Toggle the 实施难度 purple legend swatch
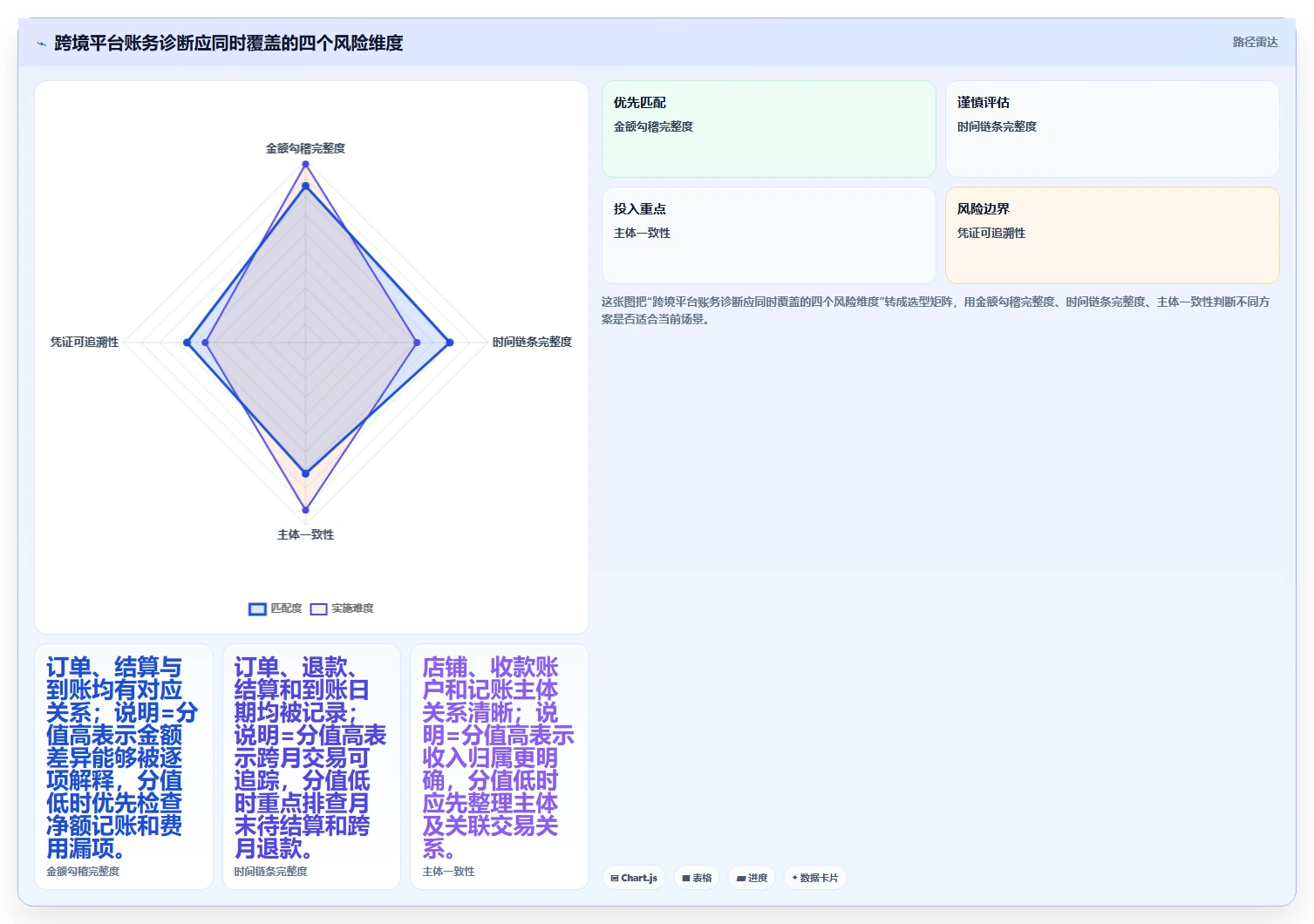1314x924 pixels. tap(318, 608)
